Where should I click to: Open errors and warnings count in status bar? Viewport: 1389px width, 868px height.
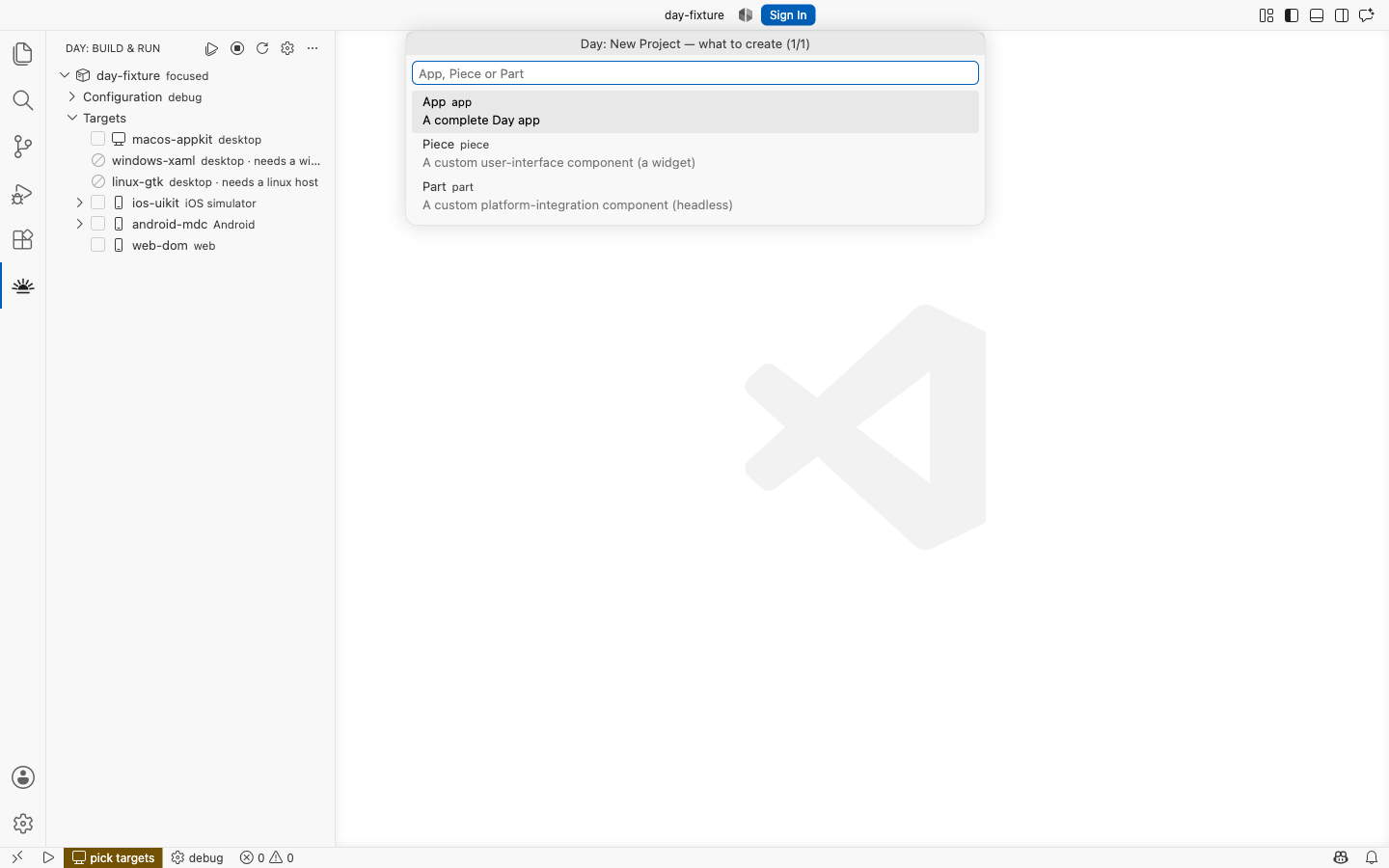click(x=267, y=857)
